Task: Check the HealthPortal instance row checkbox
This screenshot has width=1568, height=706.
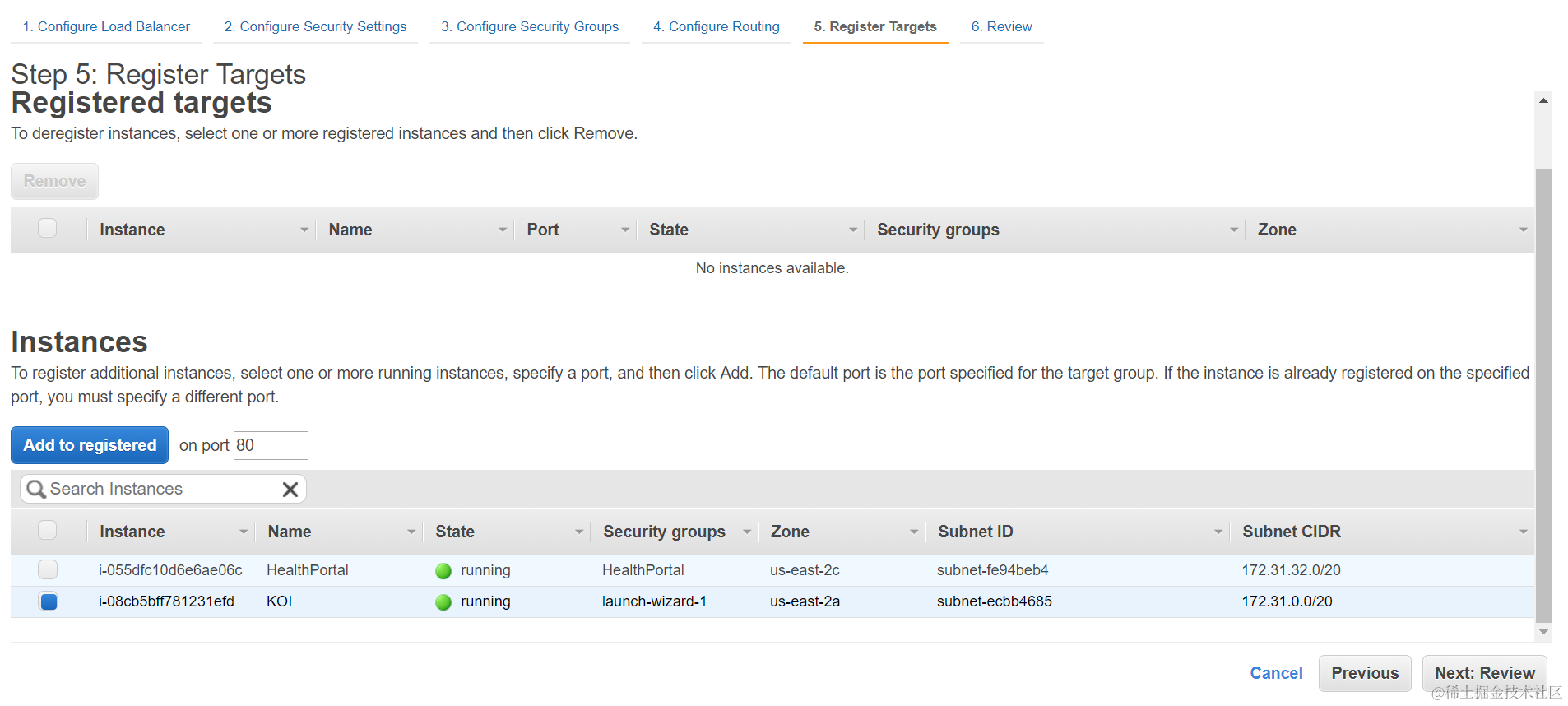Action: click(48, 569)
